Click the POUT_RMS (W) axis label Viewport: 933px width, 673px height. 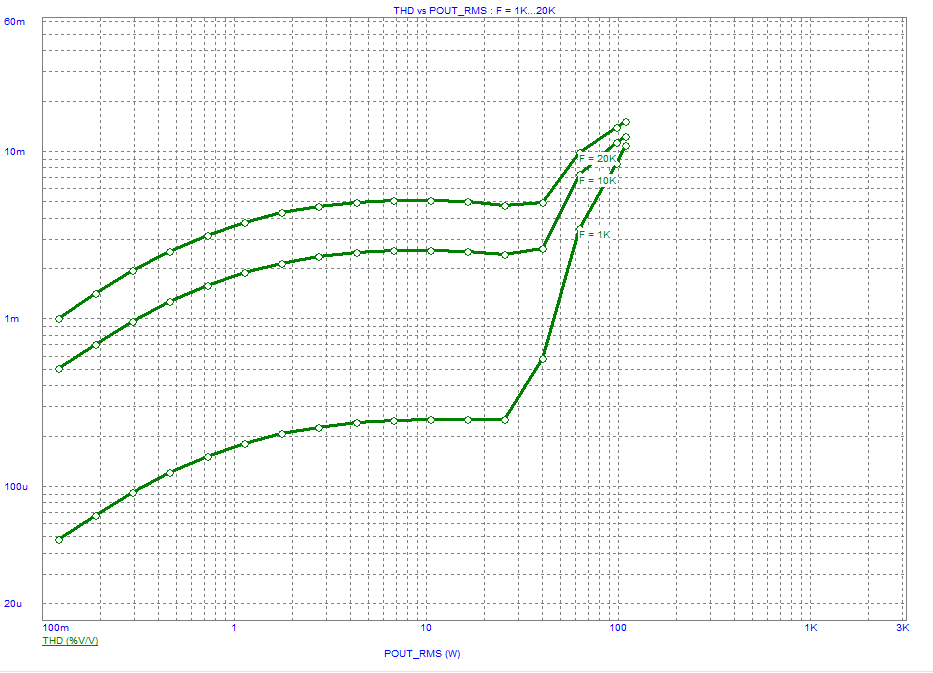(x=422, y=653)
